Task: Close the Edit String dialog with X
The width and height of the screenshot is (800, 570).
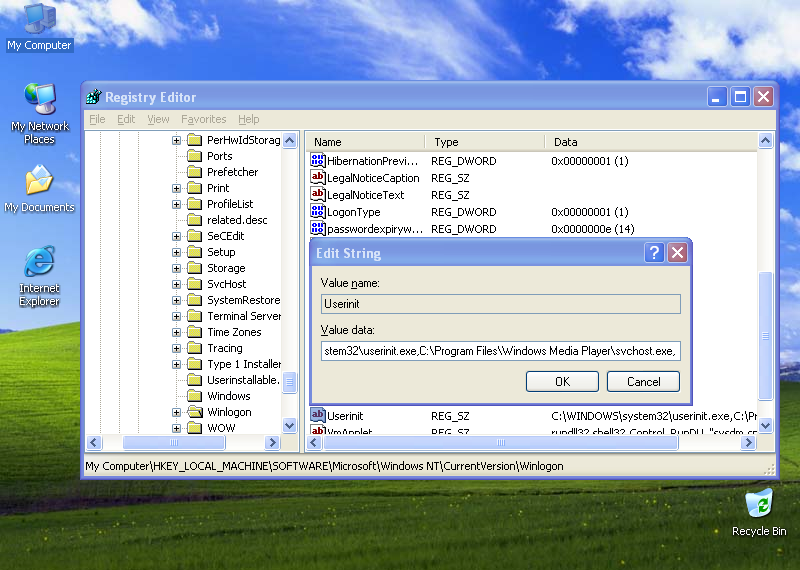Action: 678,253
